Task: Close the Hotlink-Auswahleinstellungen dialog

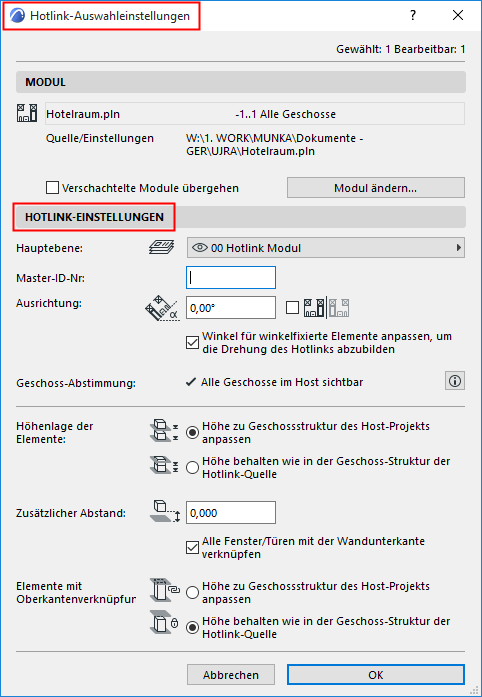Action: point(458,16)
